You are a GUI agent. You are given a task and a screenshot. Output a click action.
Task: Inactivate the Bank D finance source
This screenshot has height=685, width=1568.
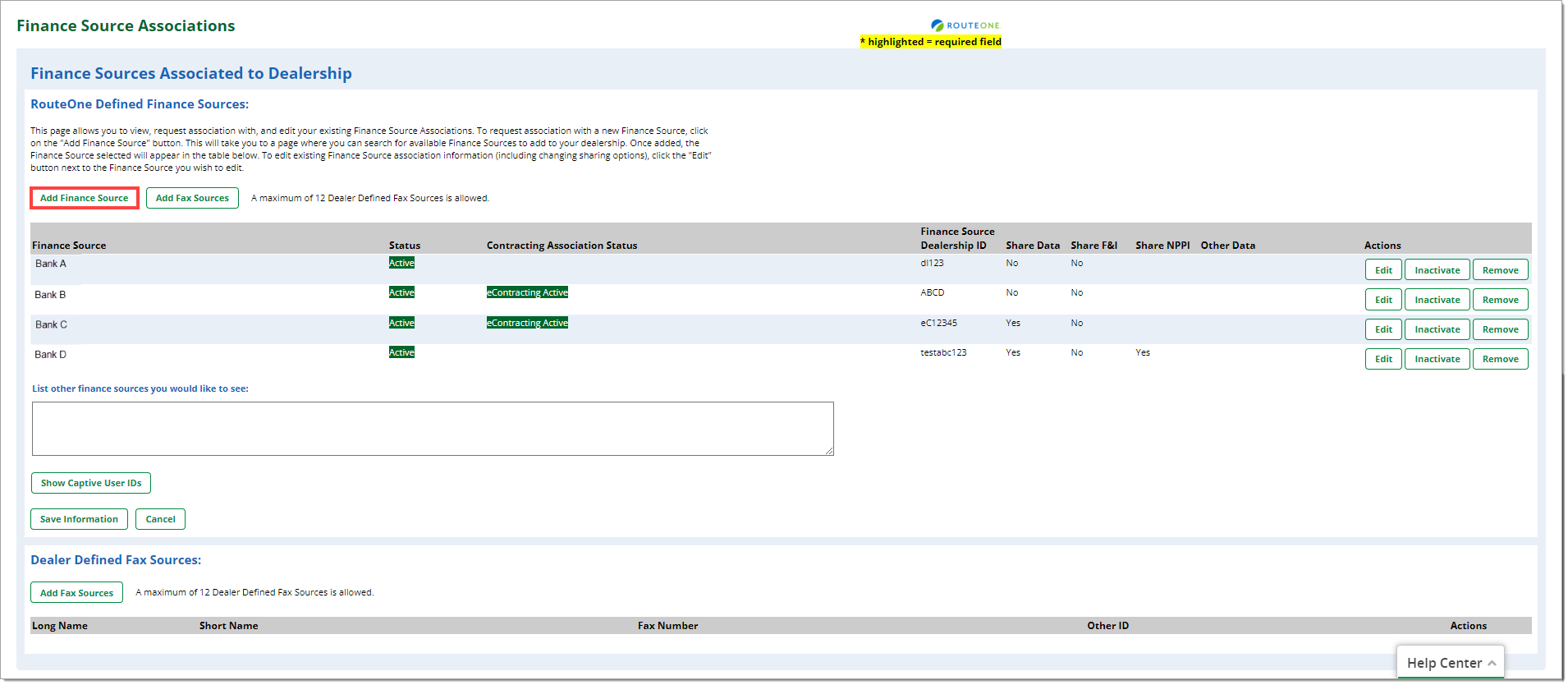[x=1437, y=359]
